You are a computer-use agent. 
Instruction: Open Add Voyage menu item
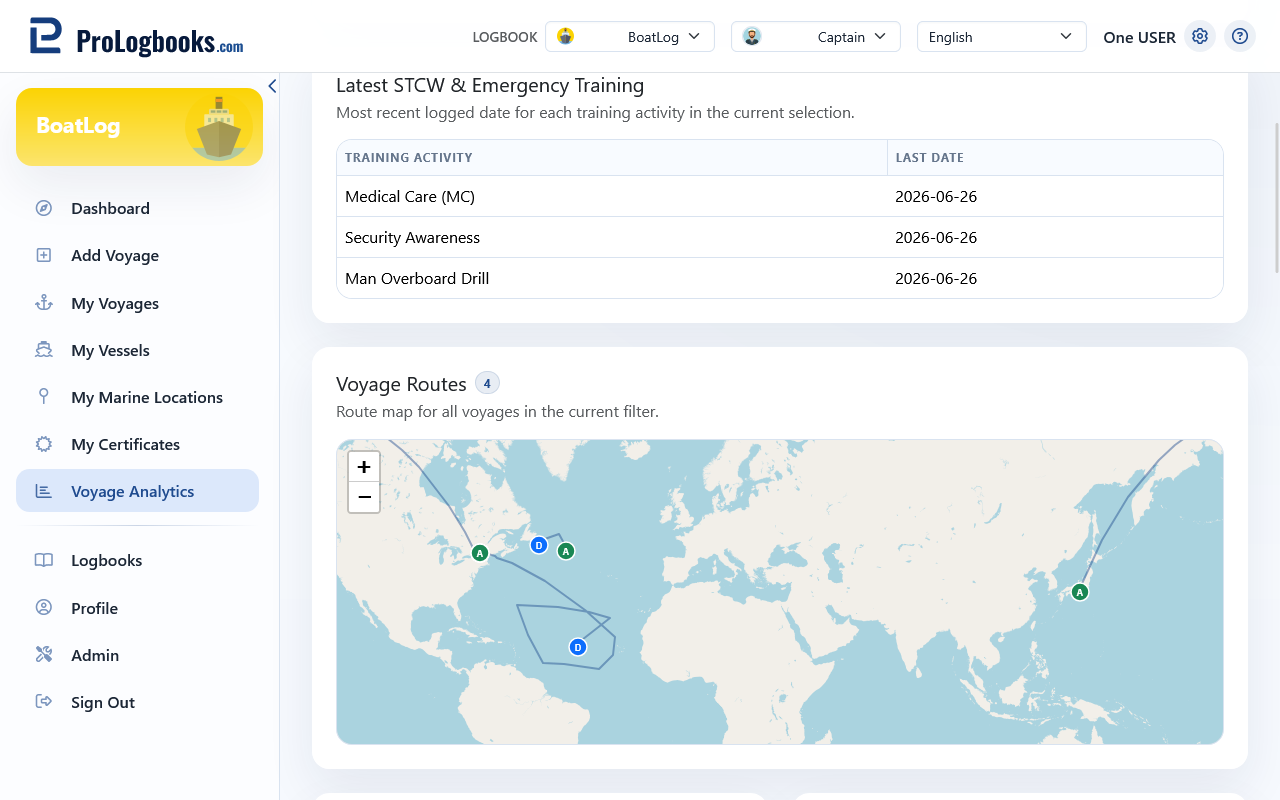(x=137, y=255)
